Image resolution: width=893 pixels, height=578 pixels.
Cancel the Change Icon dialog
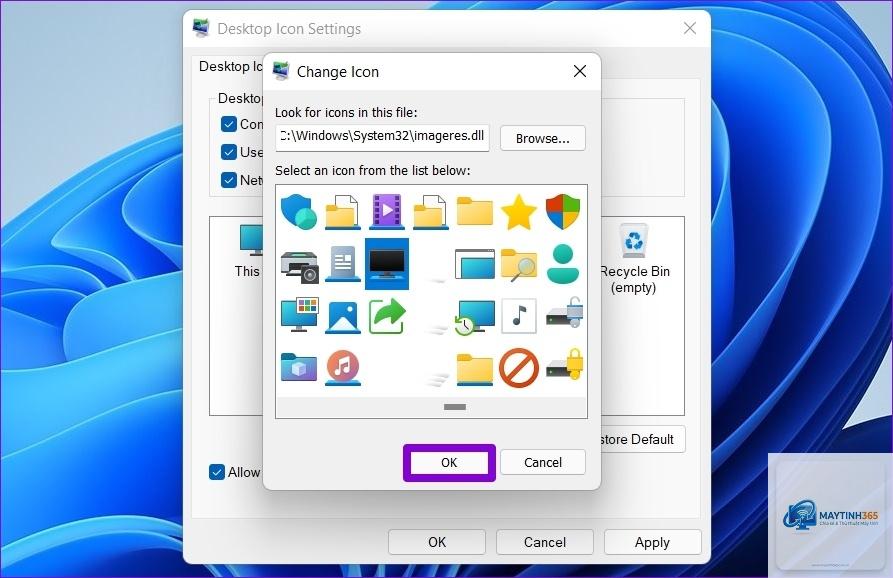coord(542,462)
